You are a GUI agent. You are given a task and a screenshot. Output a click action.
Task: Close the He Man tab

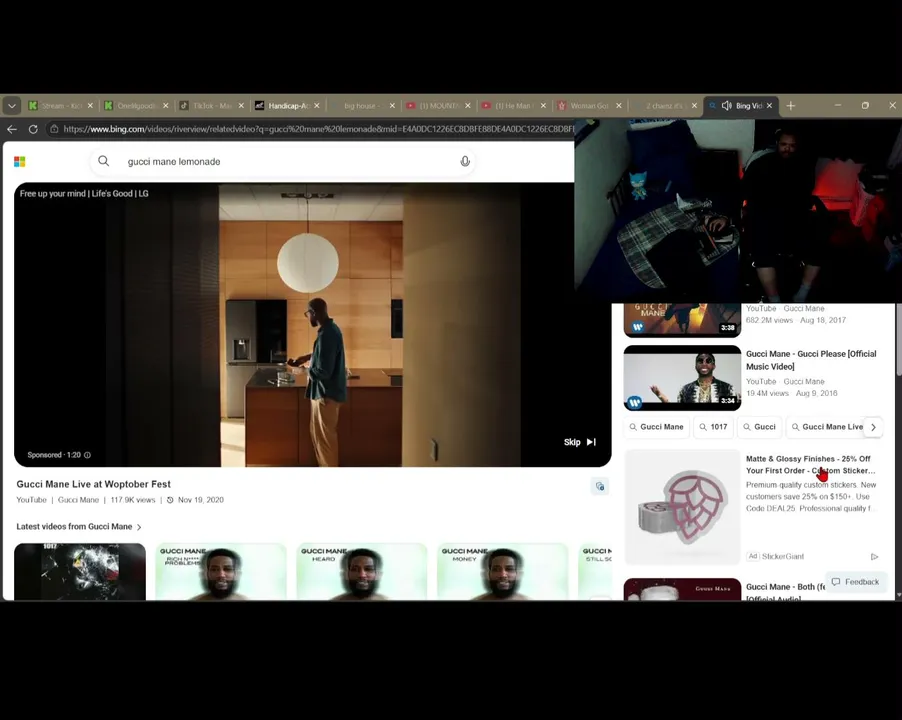[543, 106]
